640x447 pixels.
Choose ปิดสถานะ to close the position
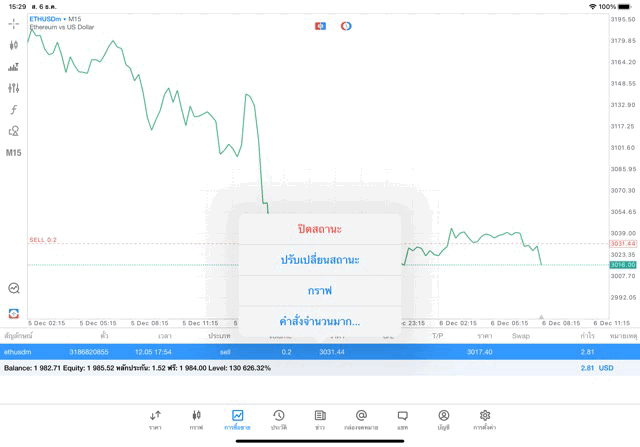[320, 229]
